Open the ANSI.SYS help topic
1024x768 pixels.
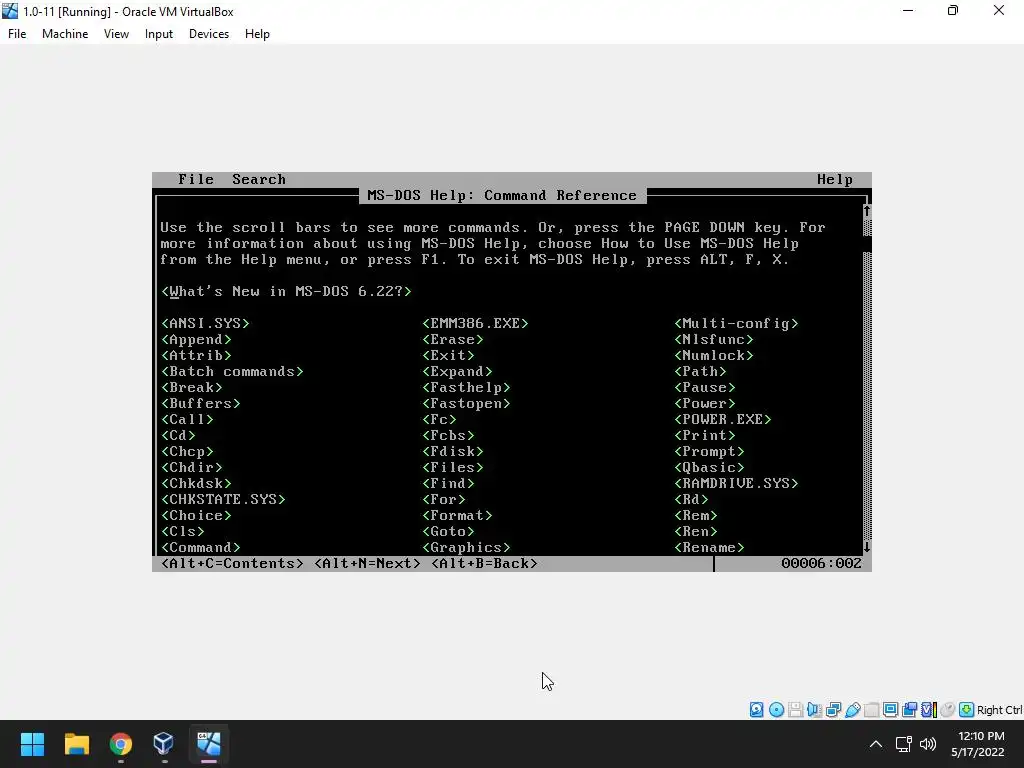tap(205, 323)
